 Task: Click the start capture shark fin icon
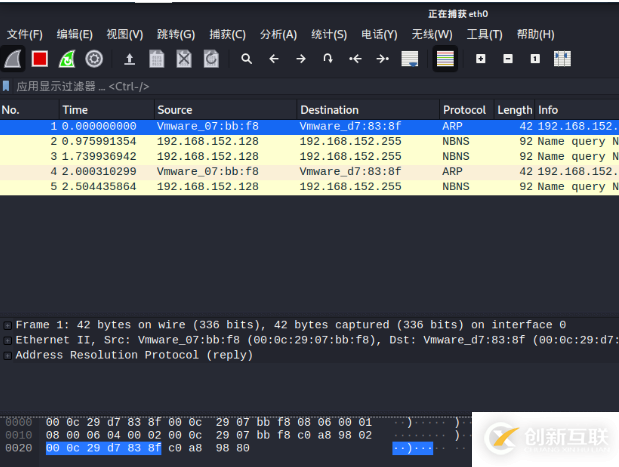pyautogui.click(x=13, y=59)
